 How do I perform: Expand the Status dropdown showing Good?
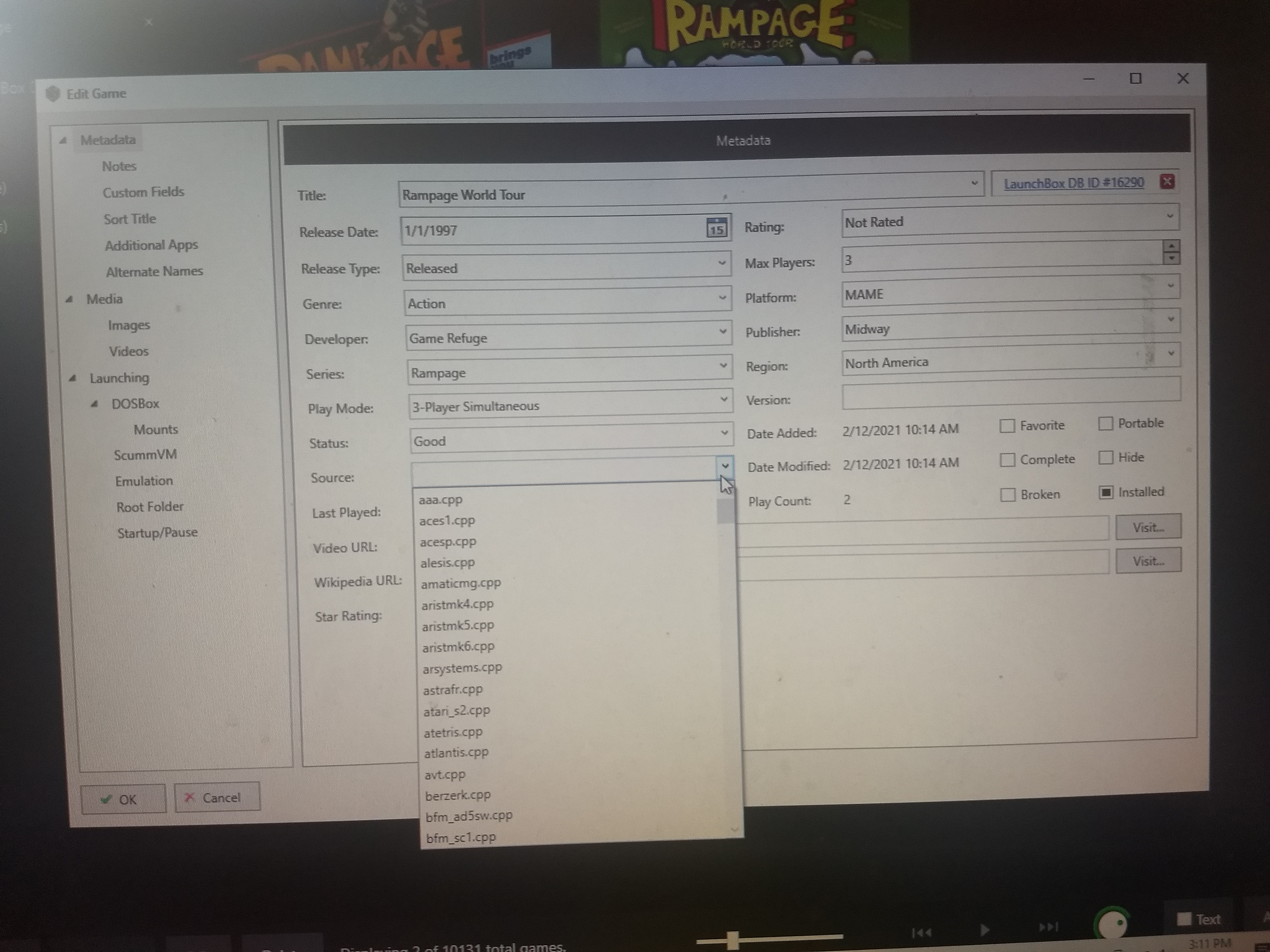point(724,433)
